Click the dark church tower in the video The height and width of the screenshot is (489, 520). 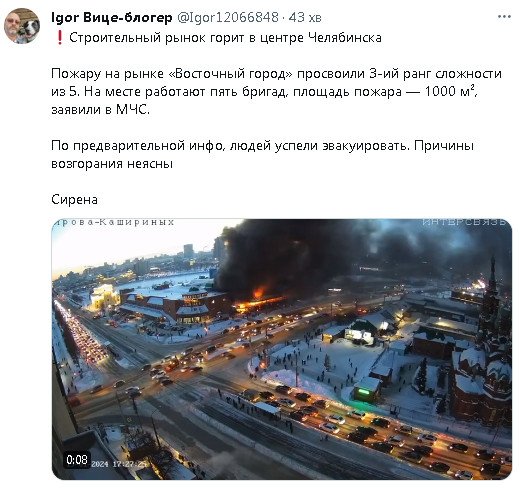tap(492, 333)
